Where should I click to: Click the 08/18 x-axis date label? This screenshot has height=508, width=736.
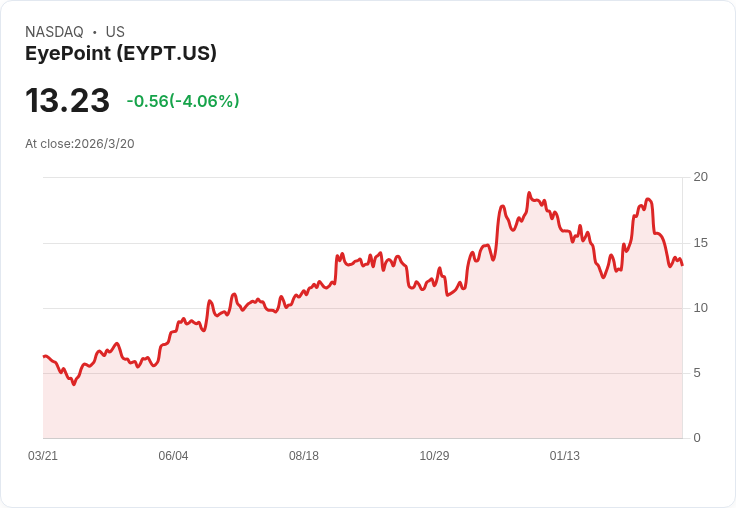tap(304, 456)
